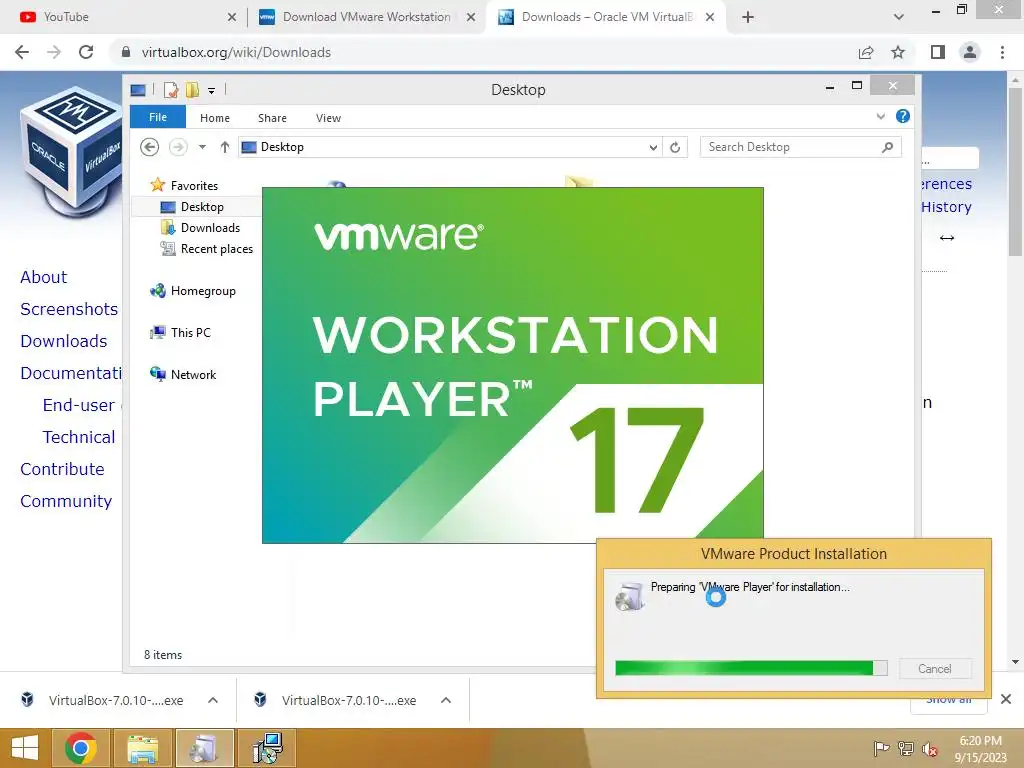Open the View ribbon tab
The image size is (1024, 768).
pyautogui.click(x=328, y=118)
